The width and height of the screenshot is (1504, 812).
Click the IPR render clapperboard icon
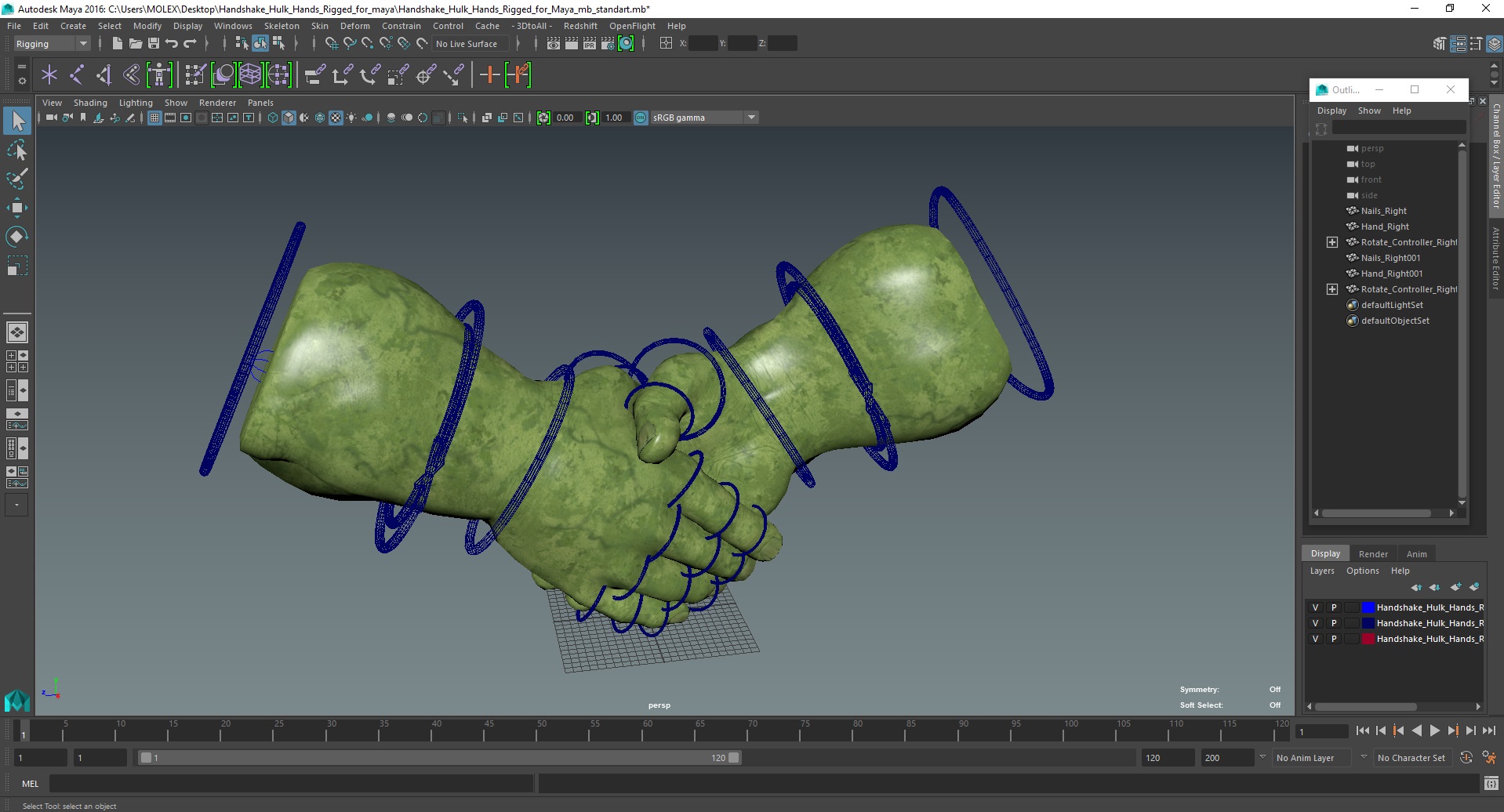point(589,44)
